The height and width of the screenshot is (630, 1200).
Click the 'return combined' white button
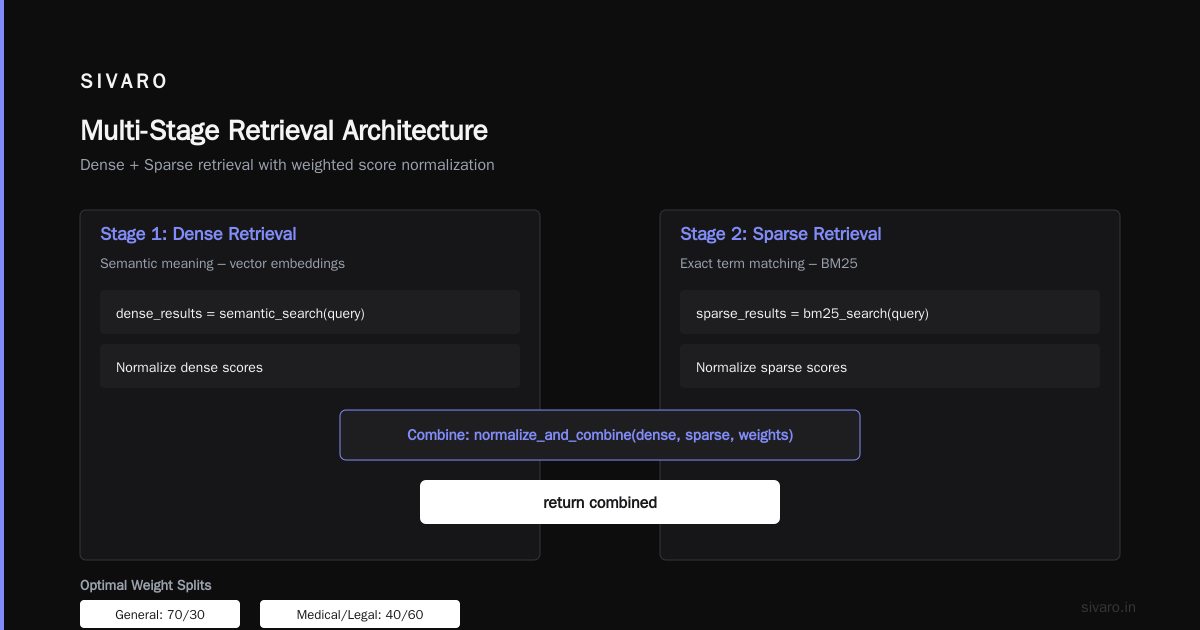pos(600,502)
